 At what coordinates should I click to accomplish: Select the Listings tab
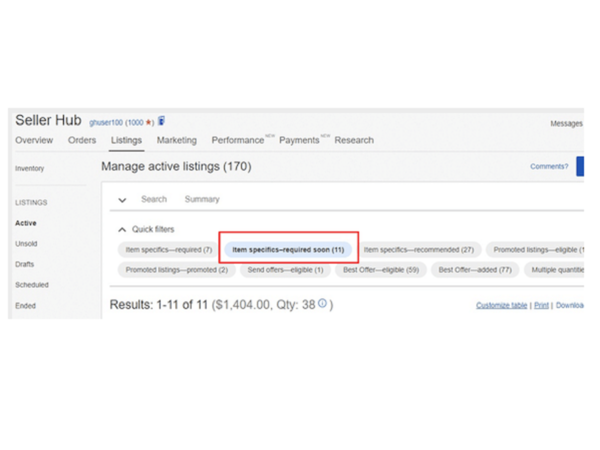(126, 140)
